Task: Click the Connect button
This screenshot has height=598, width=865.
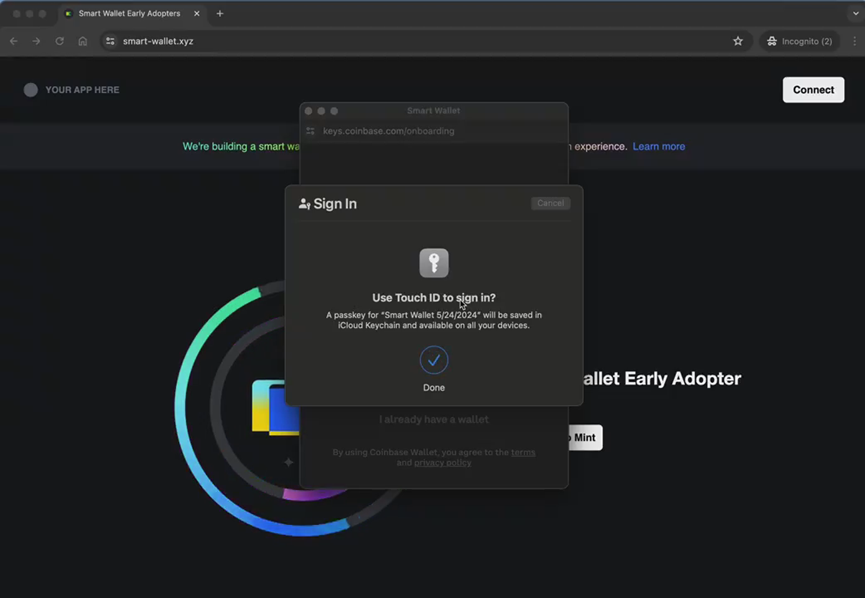Action: 813,90
